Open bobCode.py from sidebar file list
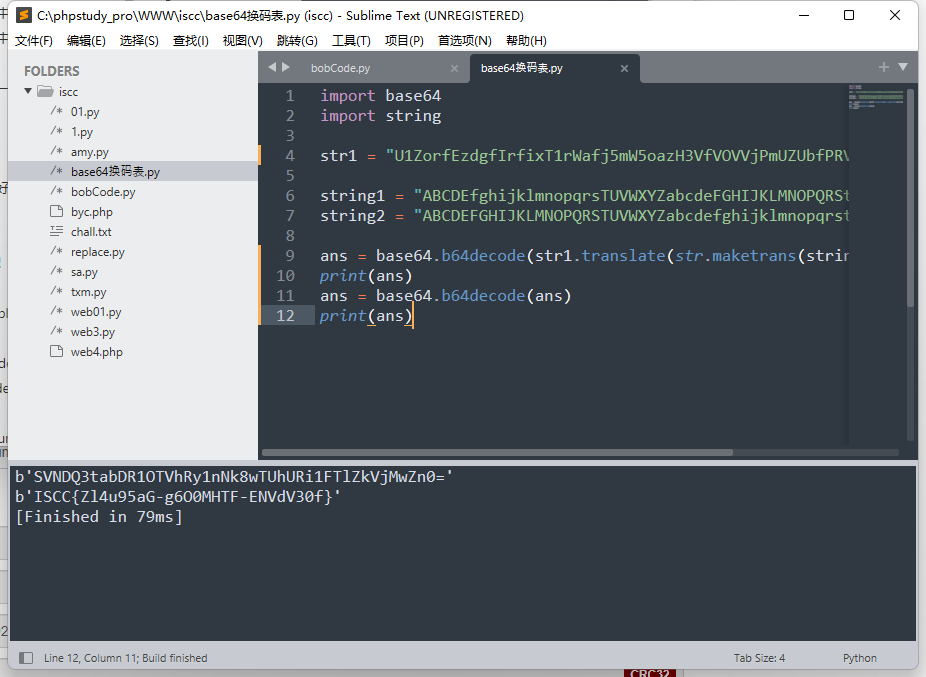This screenshot has width=926, height=677. coord(103,192)
